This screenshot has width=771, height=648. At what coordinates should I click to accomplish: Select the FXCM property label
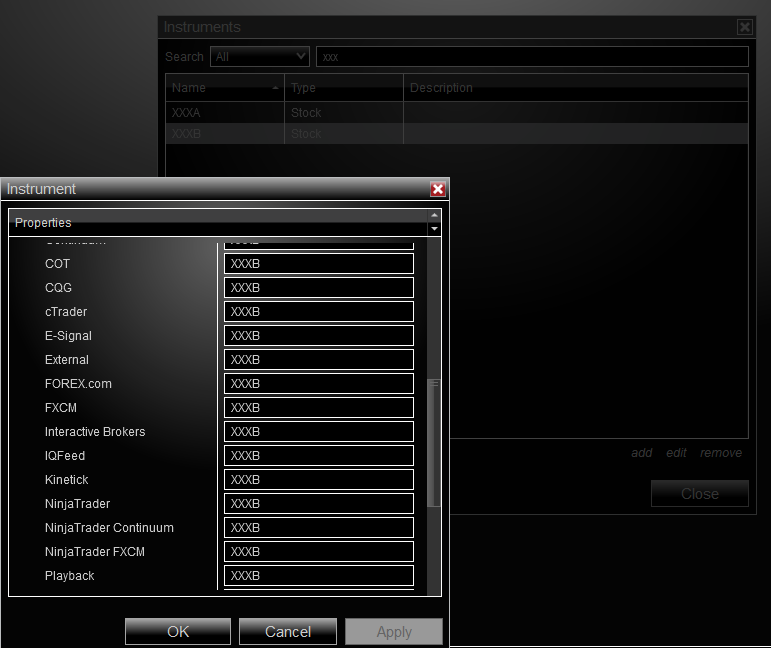click(61, 408)
